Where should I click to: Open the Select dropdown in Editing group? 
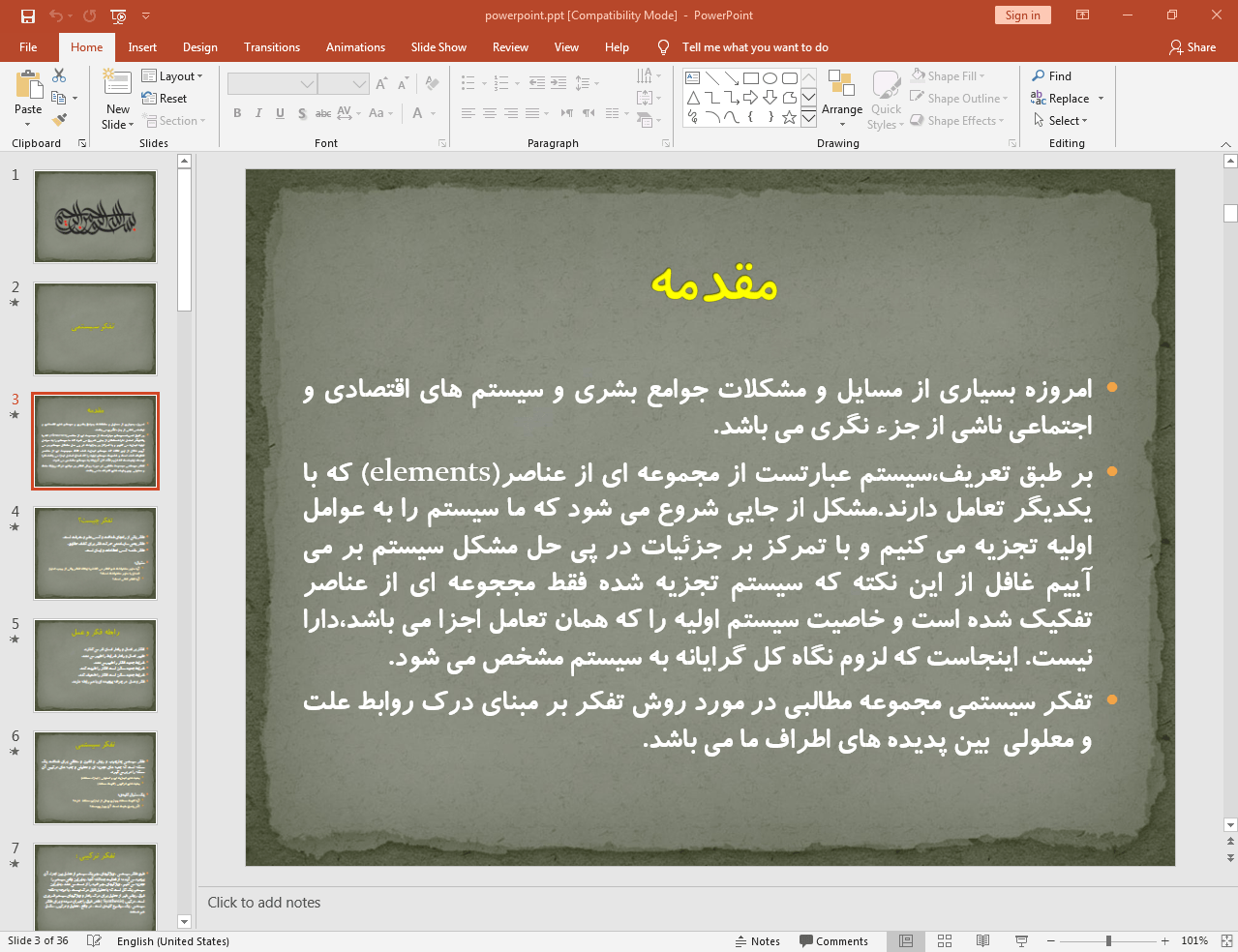(1062, 121)
